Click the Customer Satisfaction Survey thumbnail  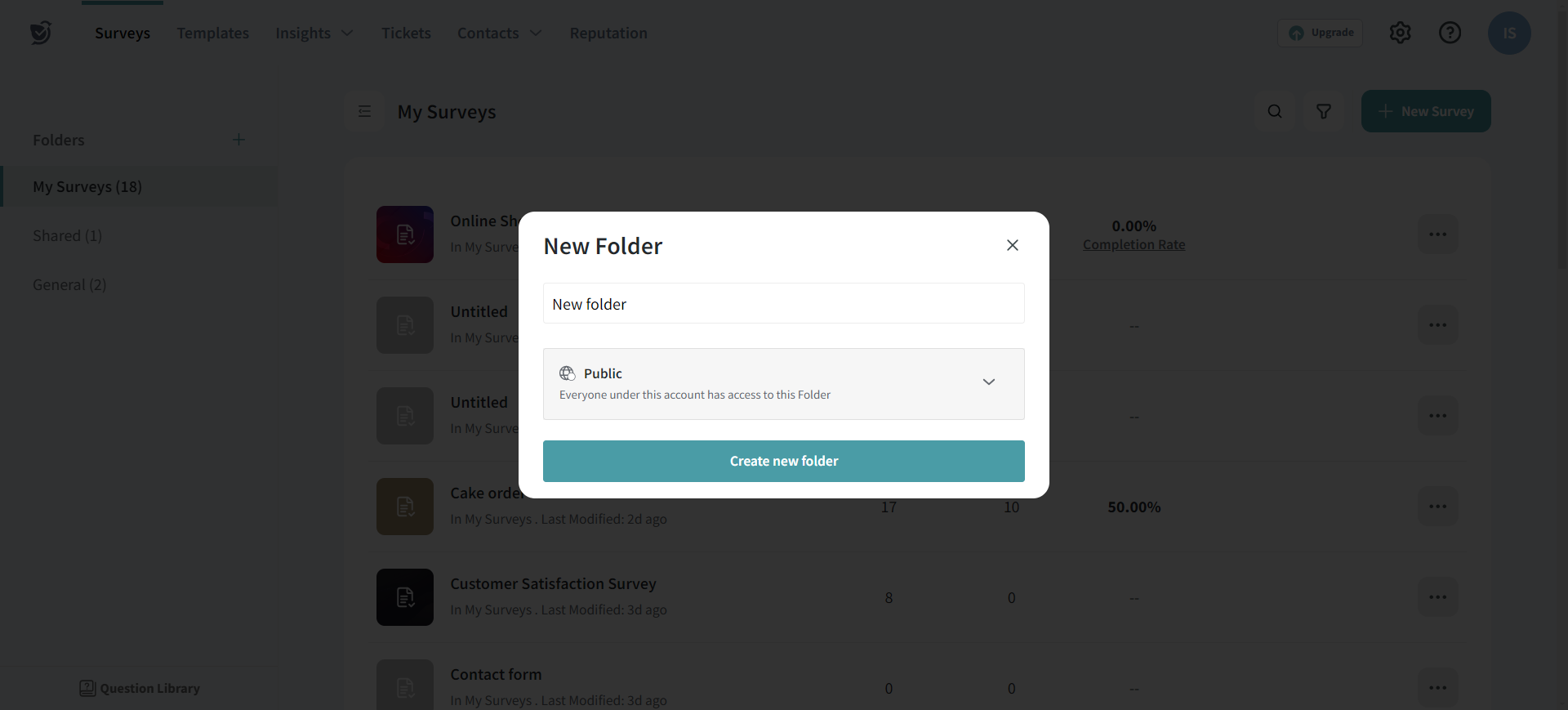(x=405, y=597)
